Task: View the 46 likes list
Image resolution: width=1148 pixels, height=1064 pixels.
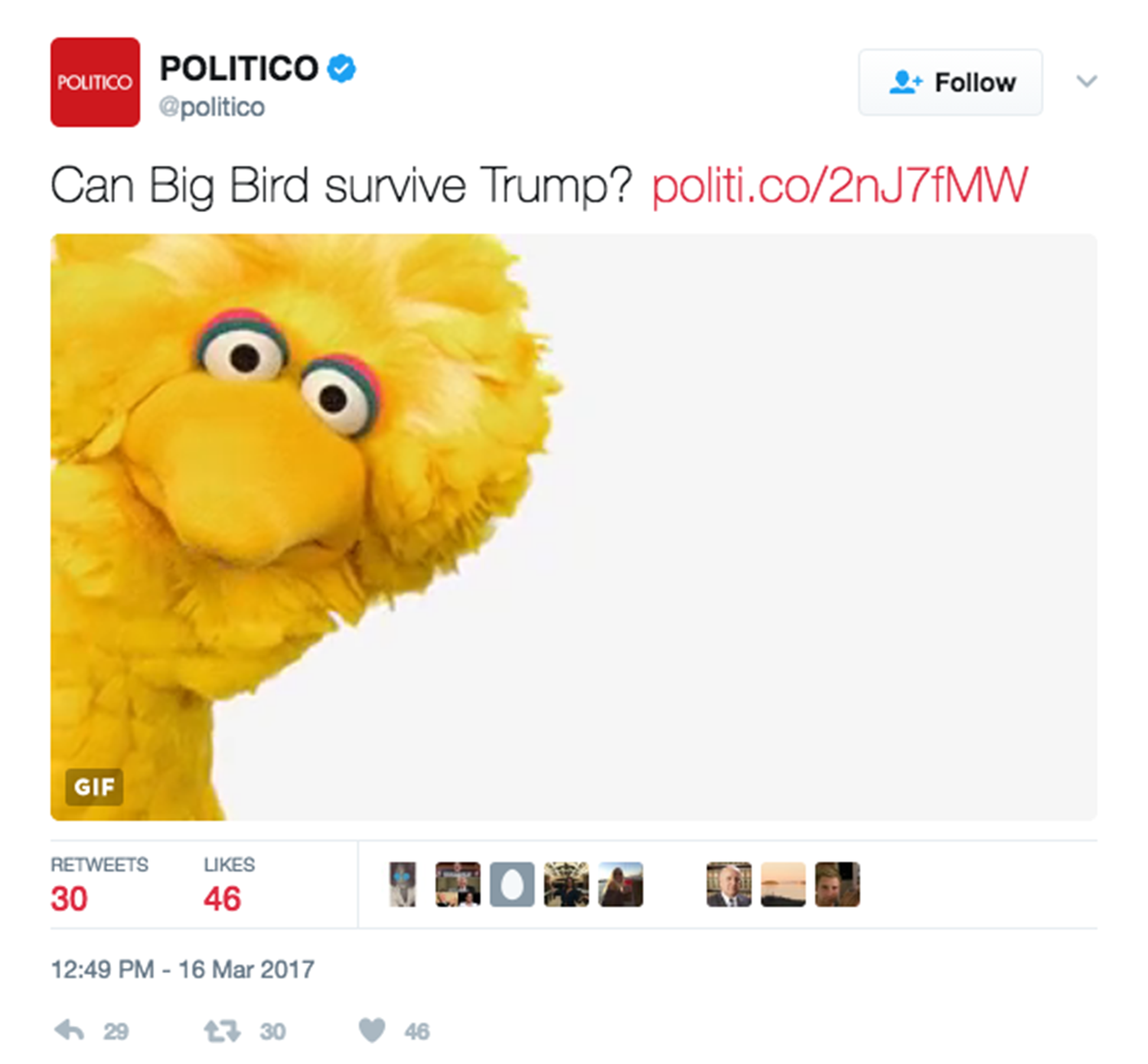Action: (229, 885)
